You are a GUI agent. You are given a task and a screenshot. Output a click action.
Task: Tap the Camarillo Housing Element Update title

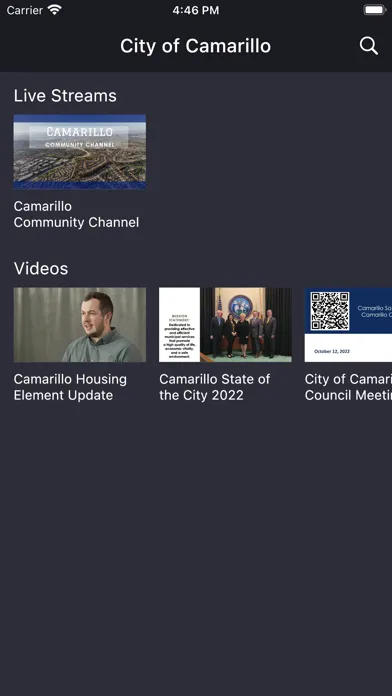[70, 387]
